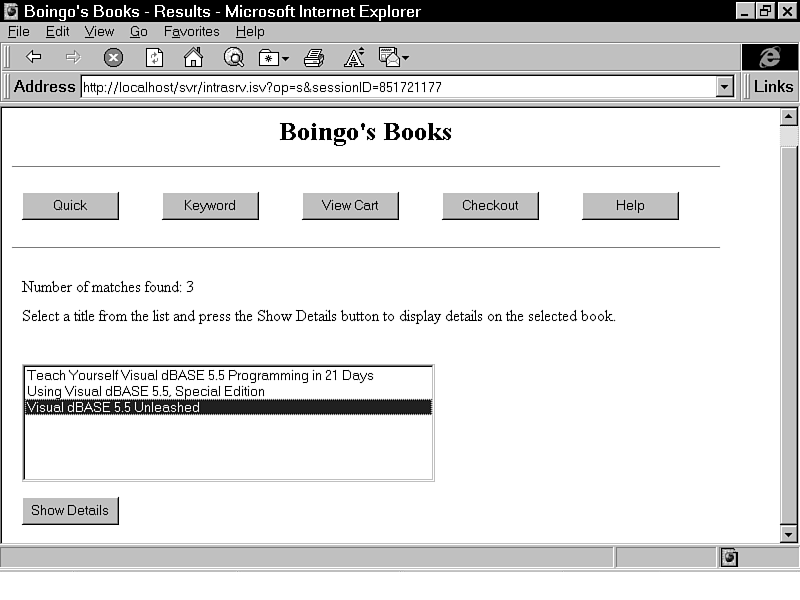Image resolution: width=800 pixels, height=600 pixels.
Task: Click the vertical scrollbar down arrow
Action: 788,534
